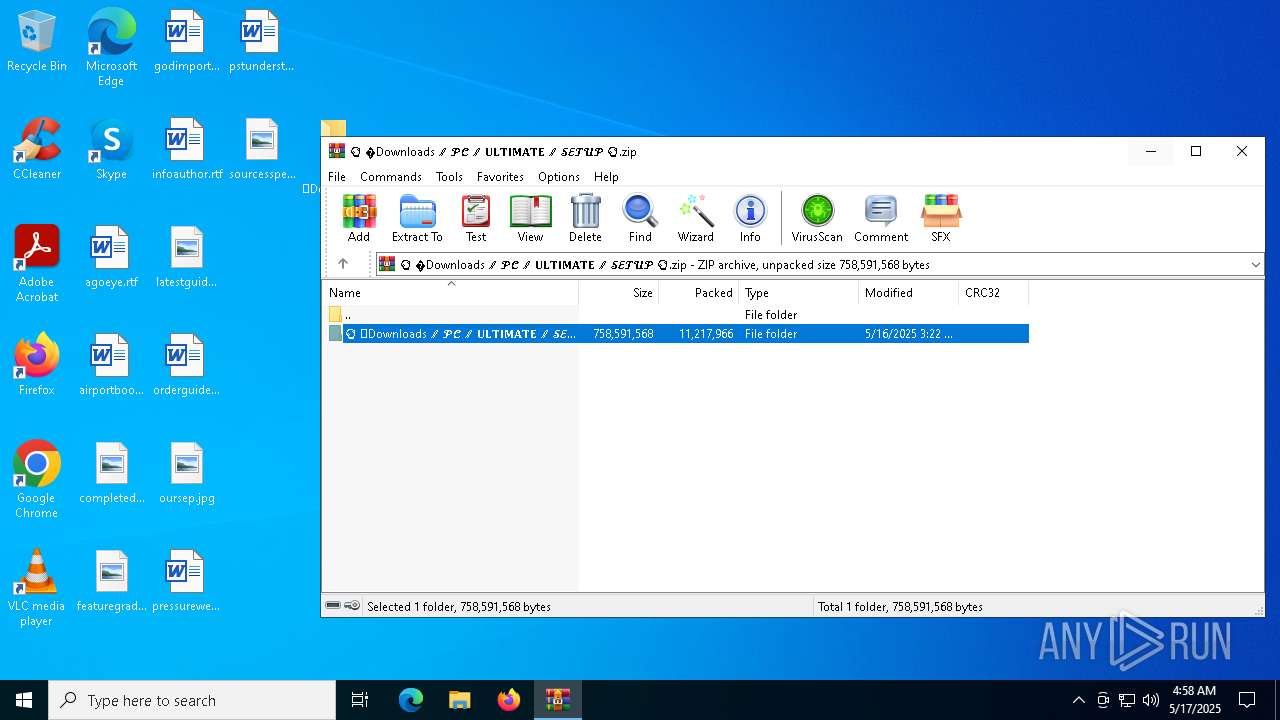1280x720 pixels.
Task: Select Skype desktop shortcut
Action: point(111,150)
